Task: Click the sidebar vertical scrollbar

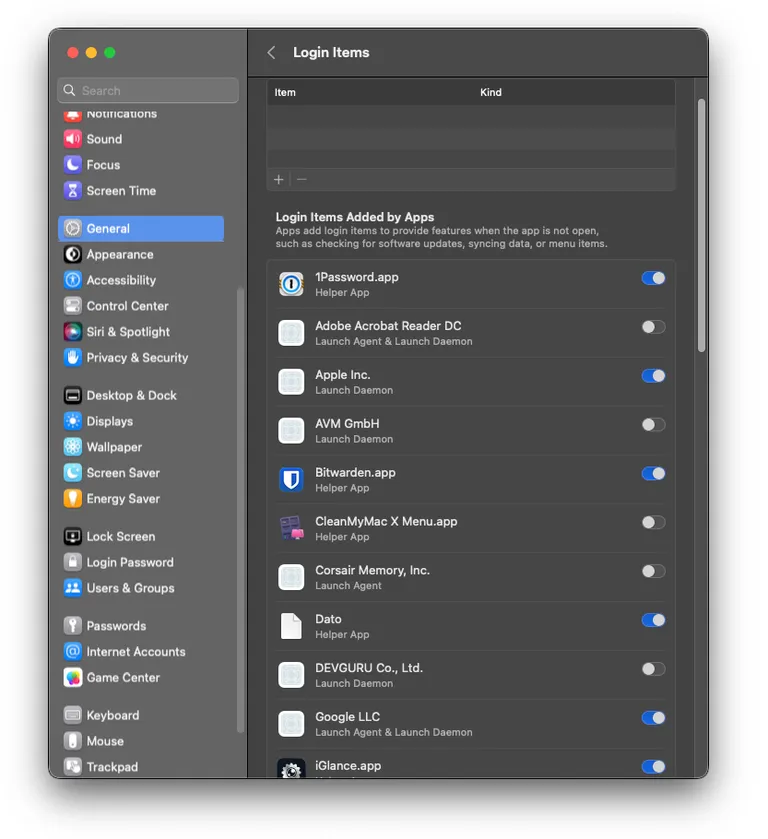Action: pos(240,510)
